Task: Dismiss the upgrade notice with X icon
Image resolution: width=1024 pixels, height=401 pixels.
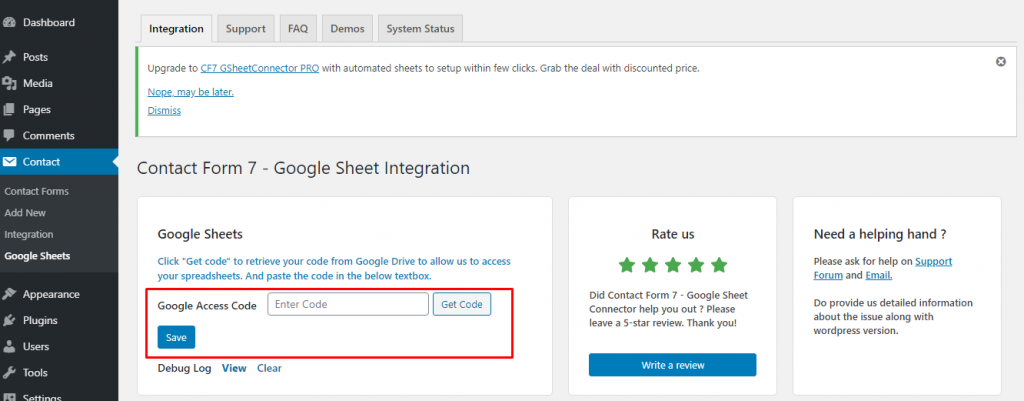Action: point(1000,61)
